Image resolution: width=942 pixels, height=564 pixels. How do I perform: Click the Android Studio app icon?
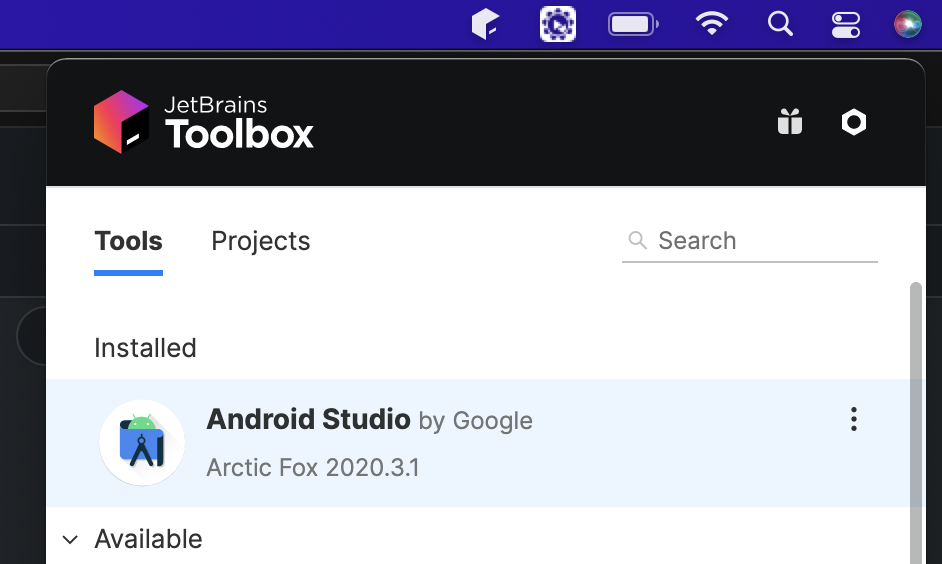(x=142, y=443)
